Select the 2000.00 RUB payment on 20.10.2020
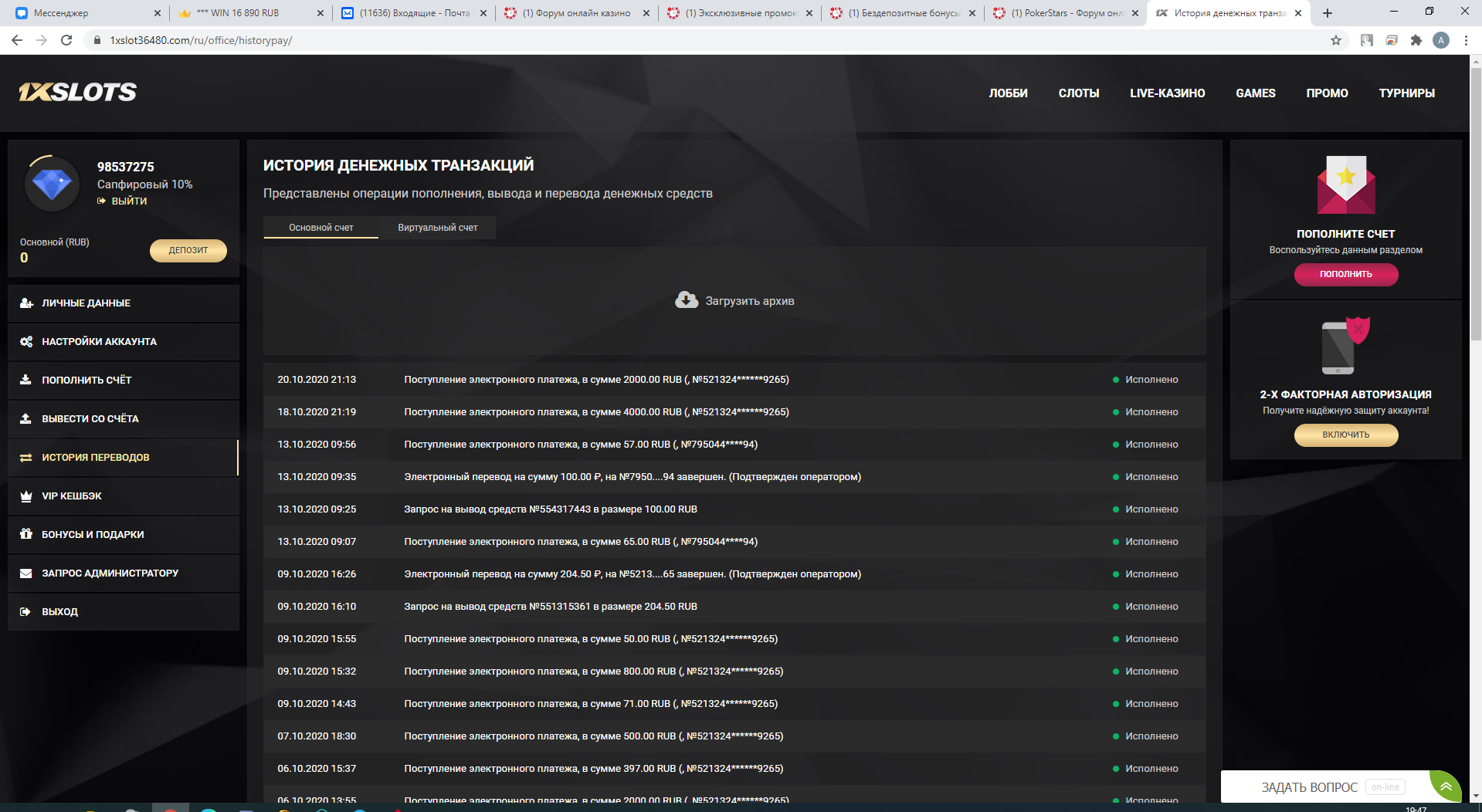This screenshot has width=1482, height=812. point(596,380)
